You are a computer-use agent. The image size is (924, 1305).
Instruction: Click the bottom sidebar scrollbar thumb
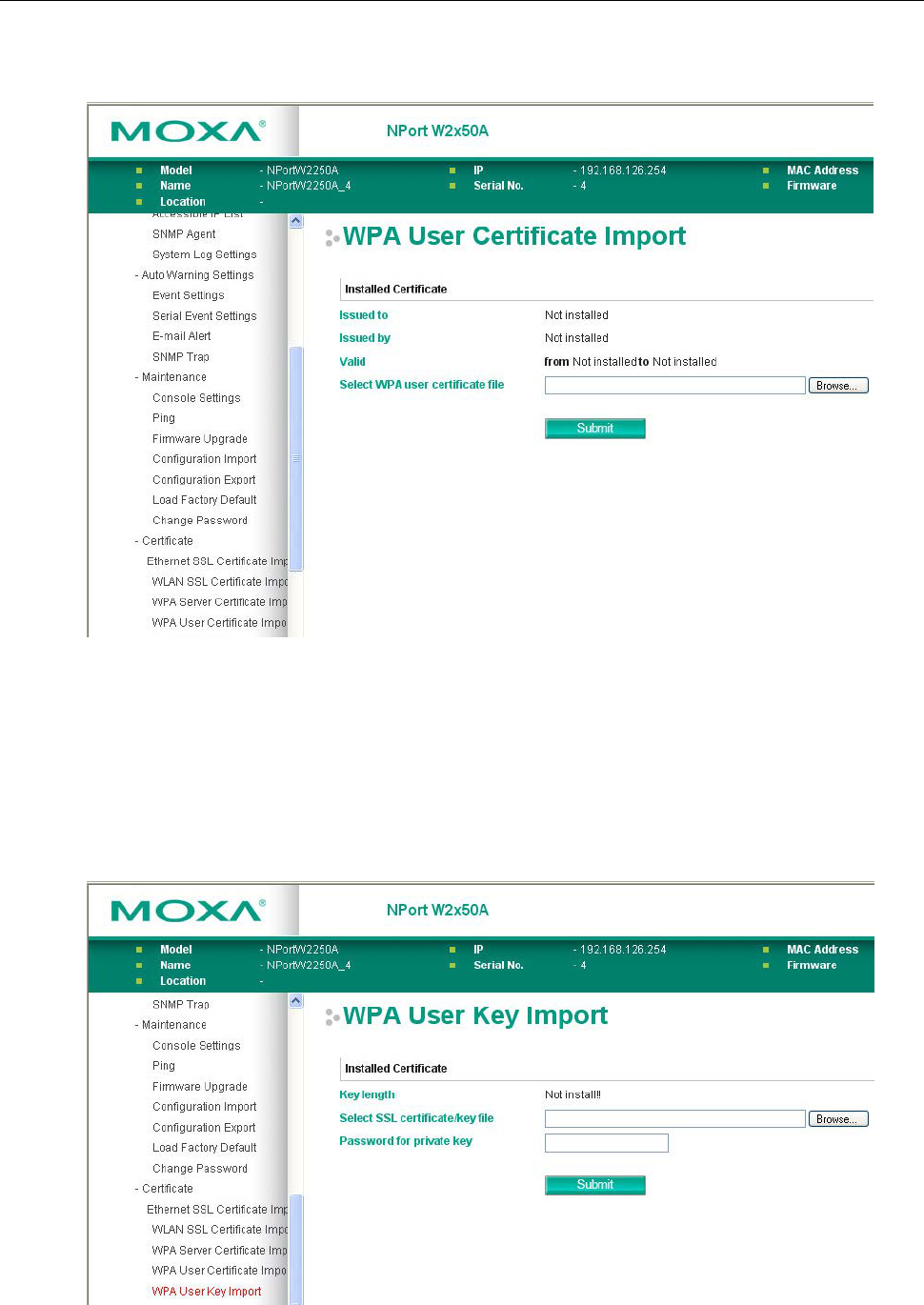coord(295,1248)
